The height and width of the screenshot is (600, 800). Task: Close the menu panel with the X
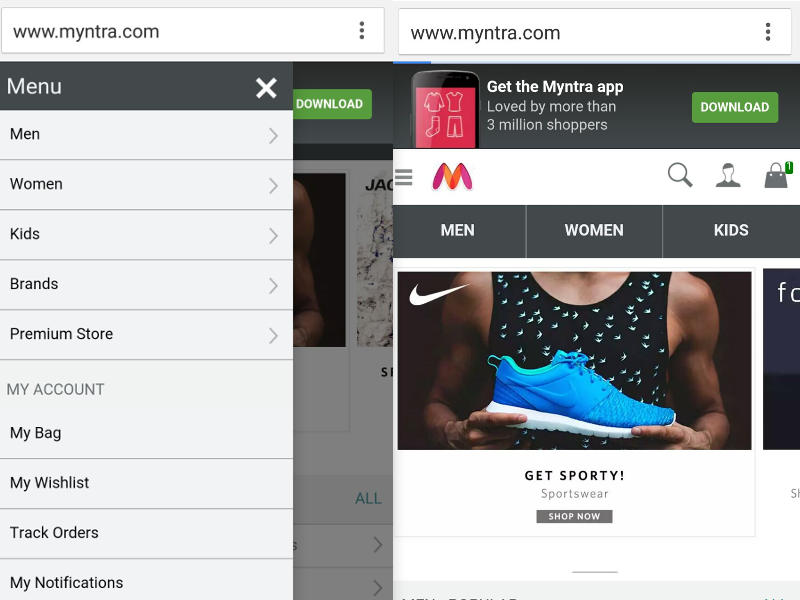click(266, 88)
